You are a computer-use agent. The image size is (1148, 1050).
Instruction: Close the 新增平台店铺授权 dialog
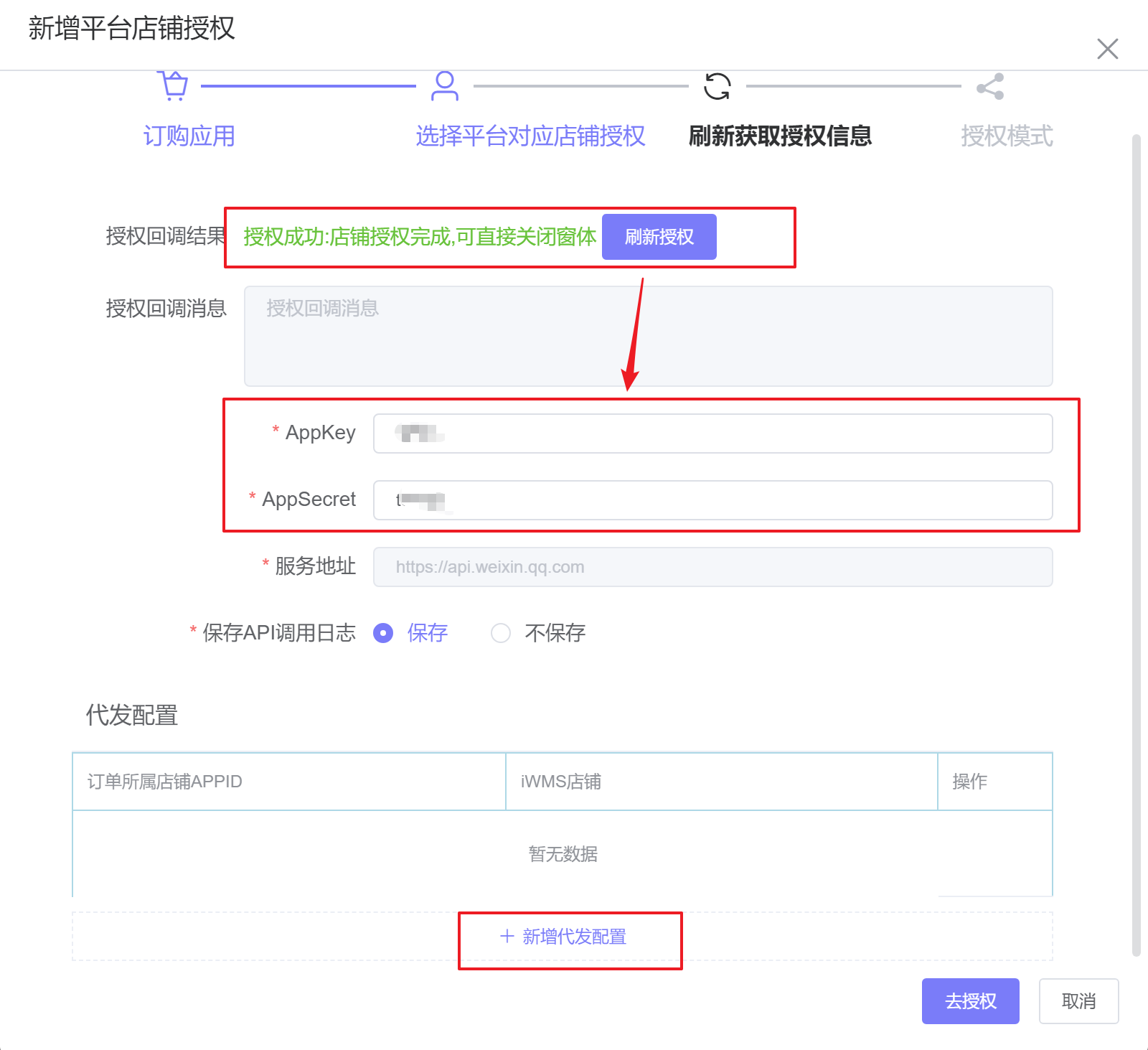tap(1107, 49)
